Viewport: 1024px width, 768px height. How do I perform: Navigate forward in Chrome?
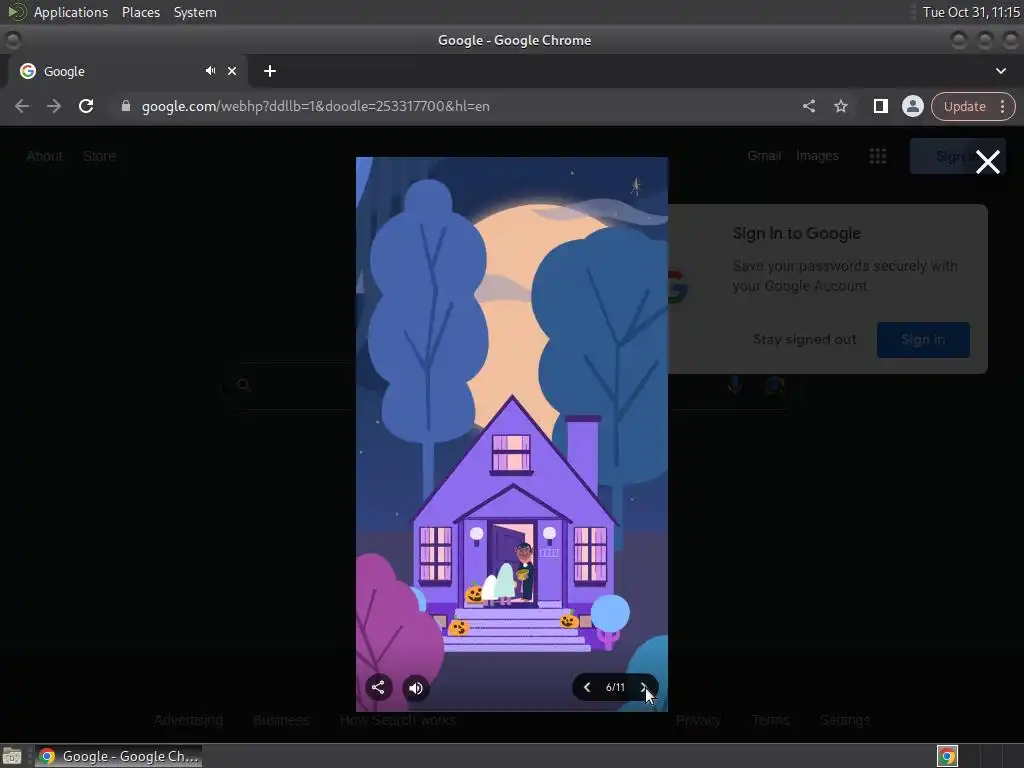[54, 106]
